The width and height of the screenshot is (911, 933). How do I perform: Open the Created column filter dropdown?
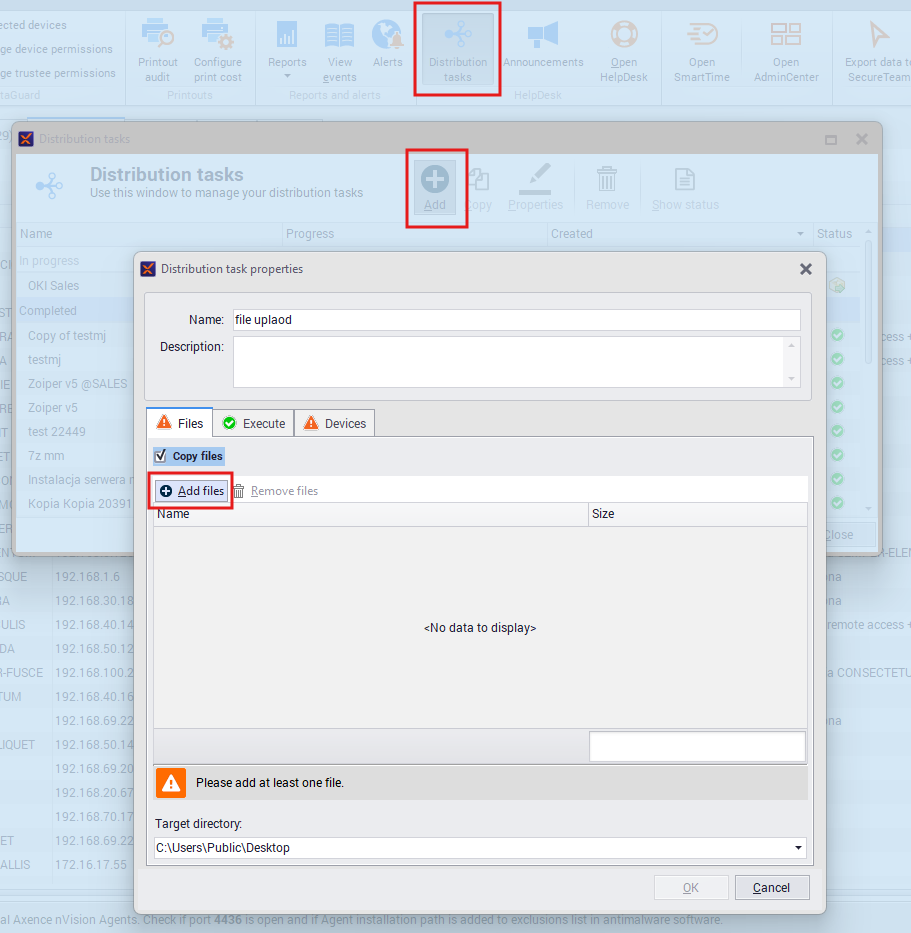[x=800, y=234]
